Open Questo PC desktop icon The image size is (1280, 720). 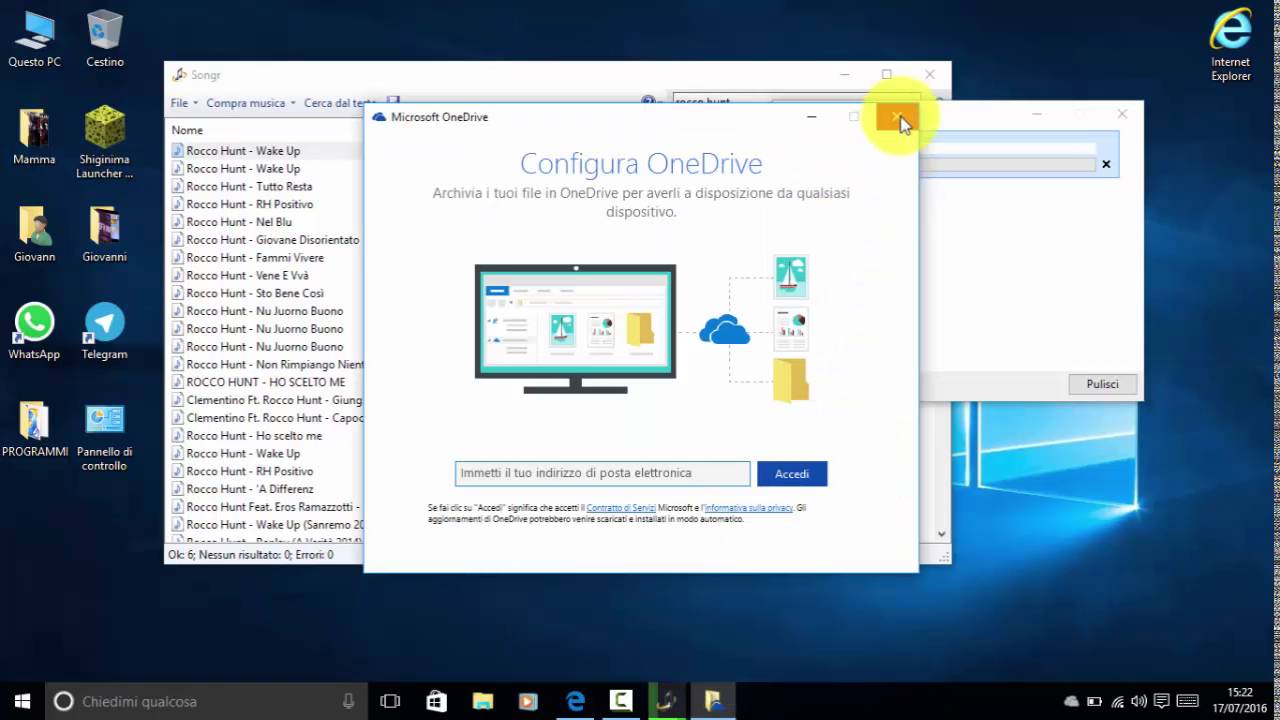tap(34, 38)
